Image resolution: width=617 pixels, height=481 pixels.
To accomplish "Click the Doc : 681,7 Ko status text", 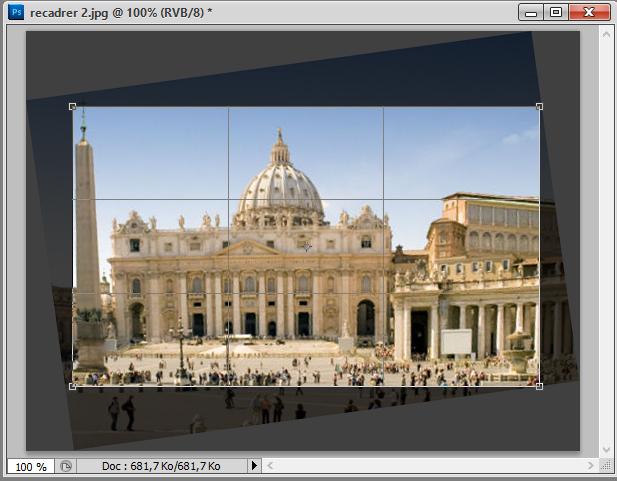I will pos(160,467).
